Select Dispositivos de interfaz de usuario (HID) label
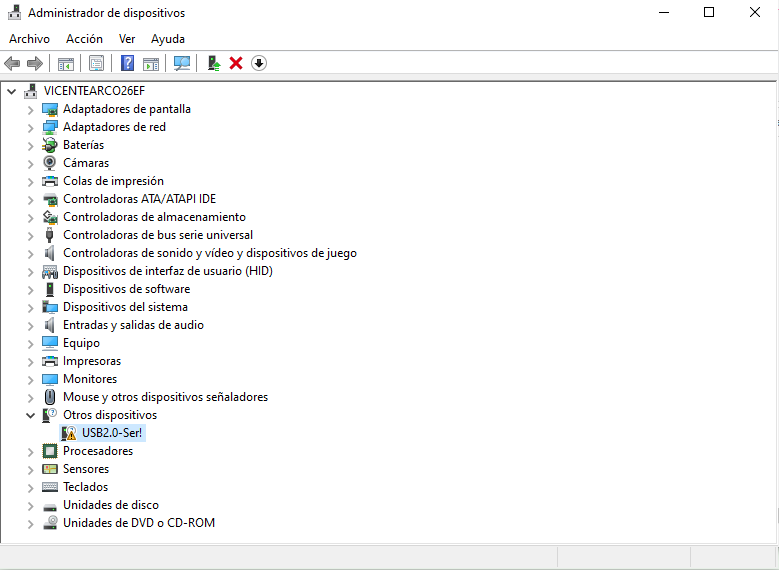779x570 pixels. 168,271
